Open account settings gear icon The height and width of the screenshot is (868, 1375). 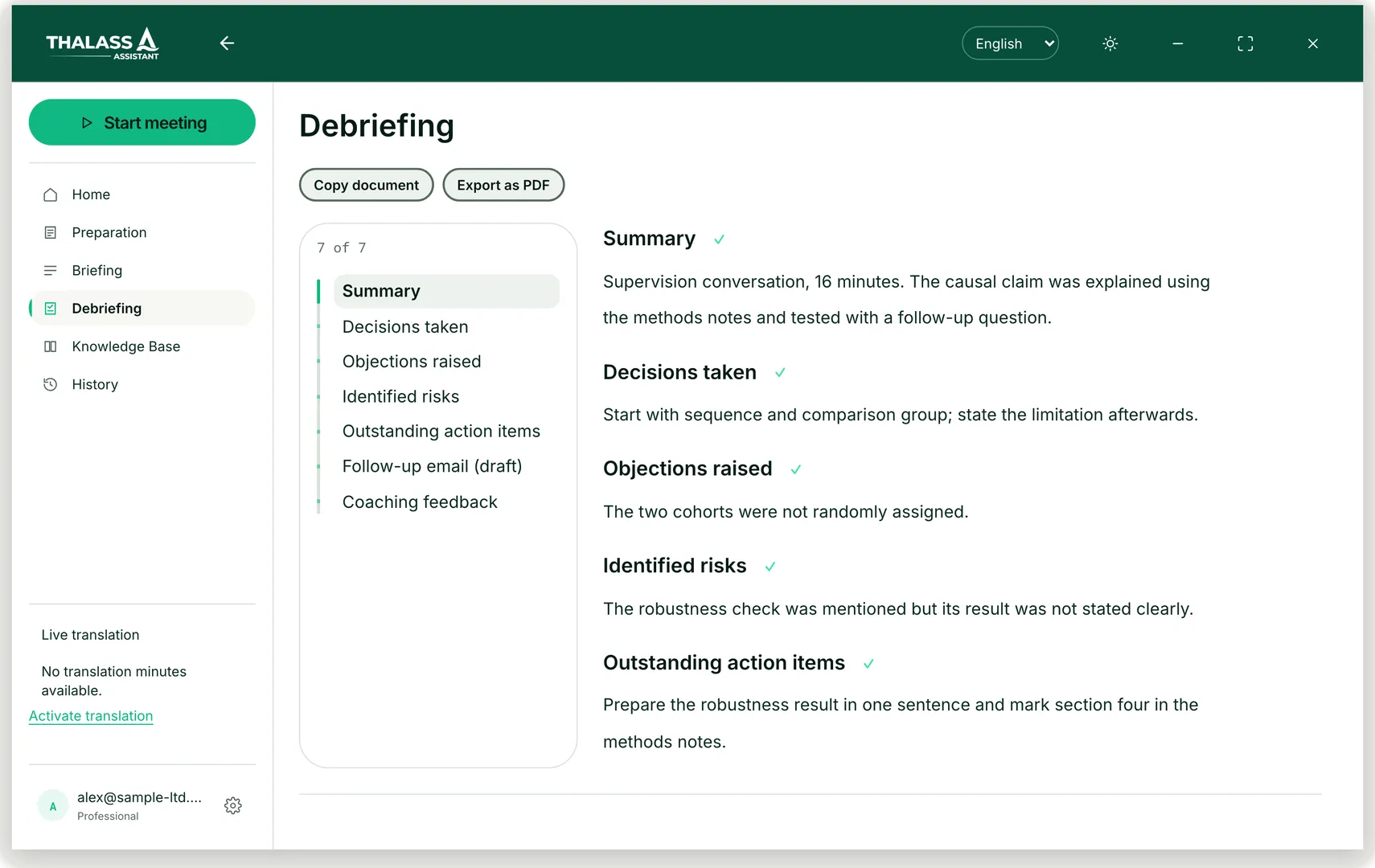(x=233, y=805)
